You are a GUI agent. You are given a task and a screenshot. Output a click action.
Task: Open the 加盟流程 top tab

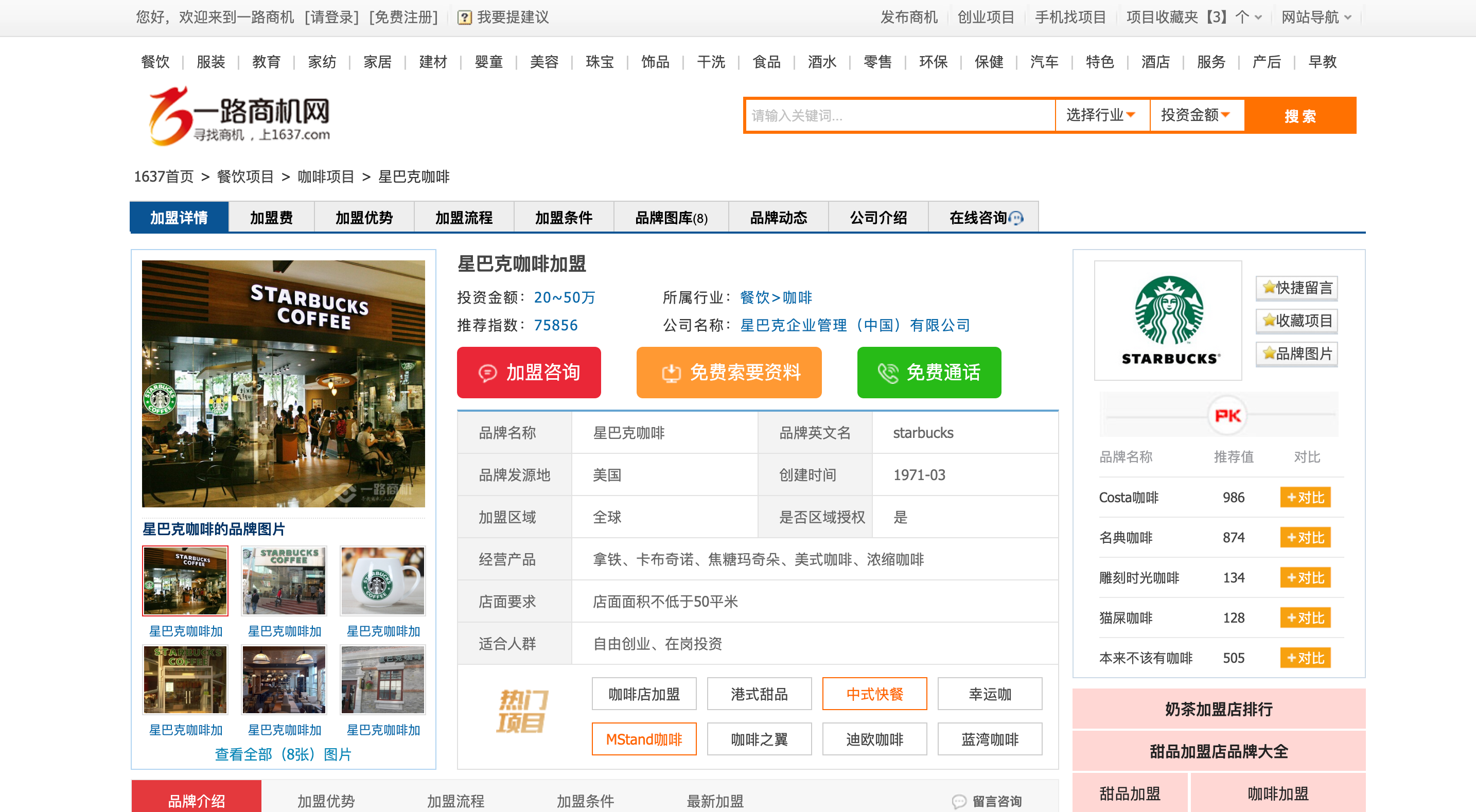click(x=464, y=218)
